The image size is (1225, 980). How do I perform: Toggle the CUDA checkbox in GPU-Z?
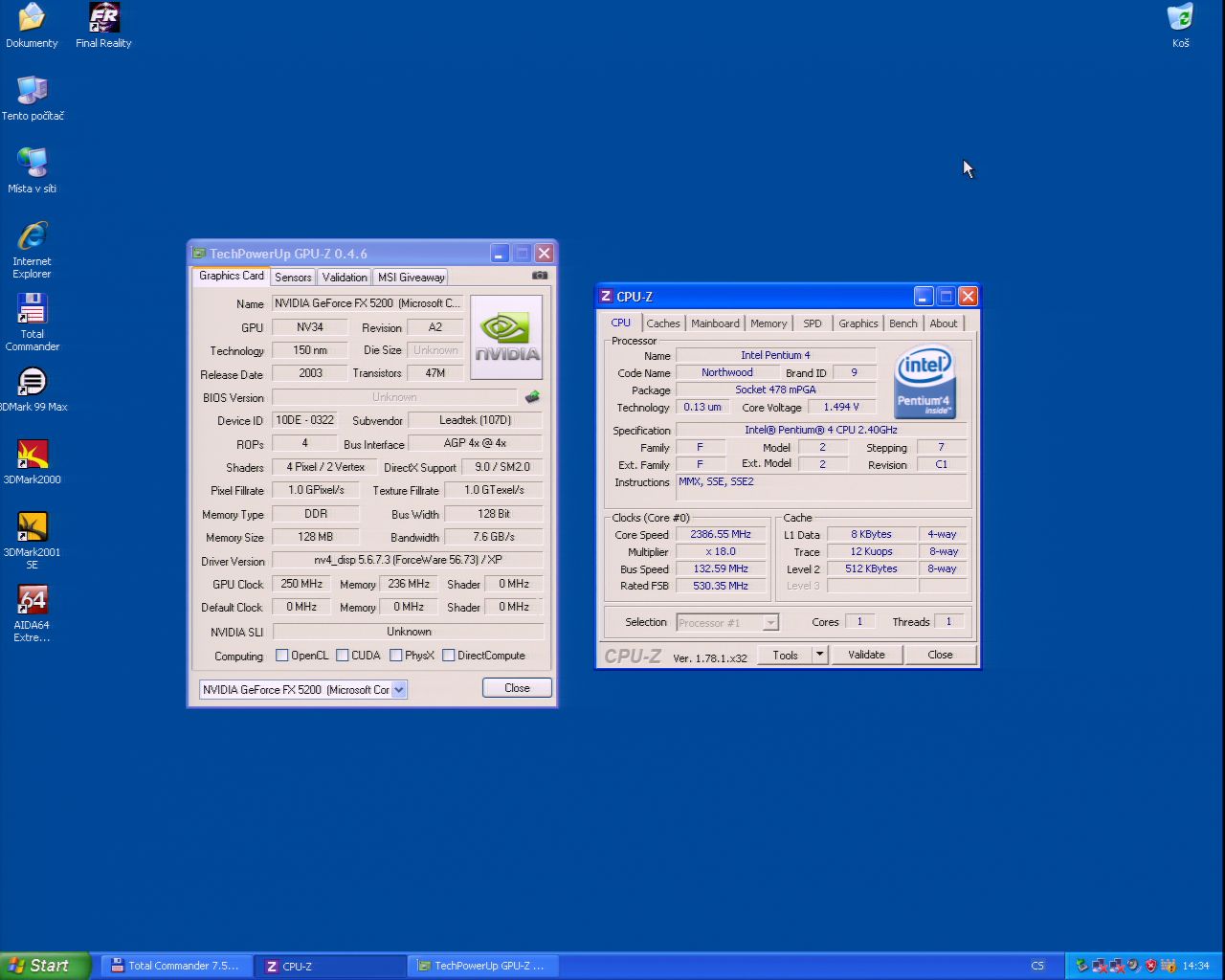coord(343,656)
